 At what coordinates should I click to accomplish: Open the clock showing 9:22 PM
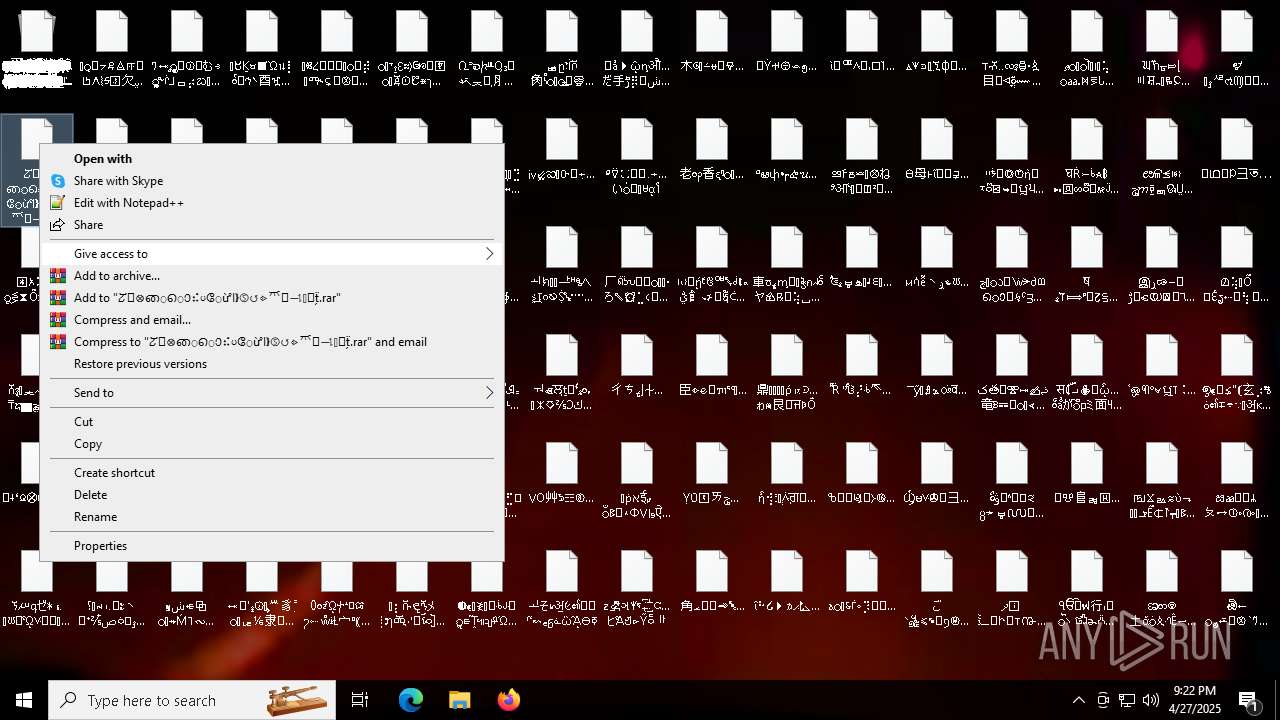(1195, 700)
